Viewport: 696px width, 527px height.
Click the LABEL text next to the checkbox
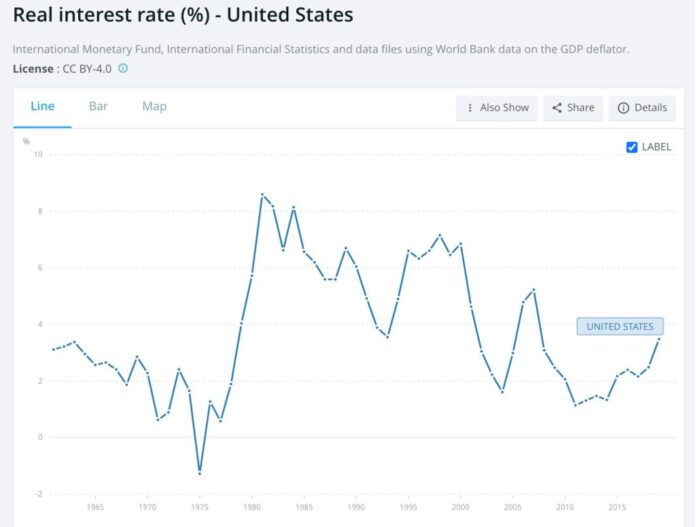[657, 147]
